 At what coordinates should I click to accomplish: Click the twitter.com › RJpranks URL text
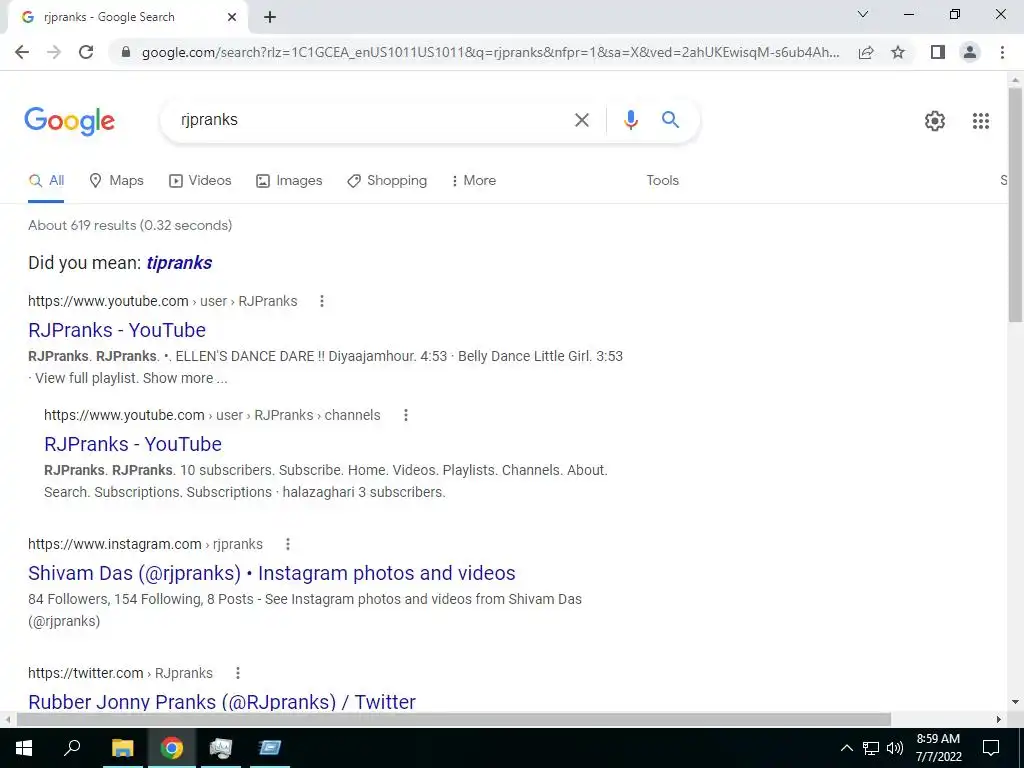pos(120,673)
